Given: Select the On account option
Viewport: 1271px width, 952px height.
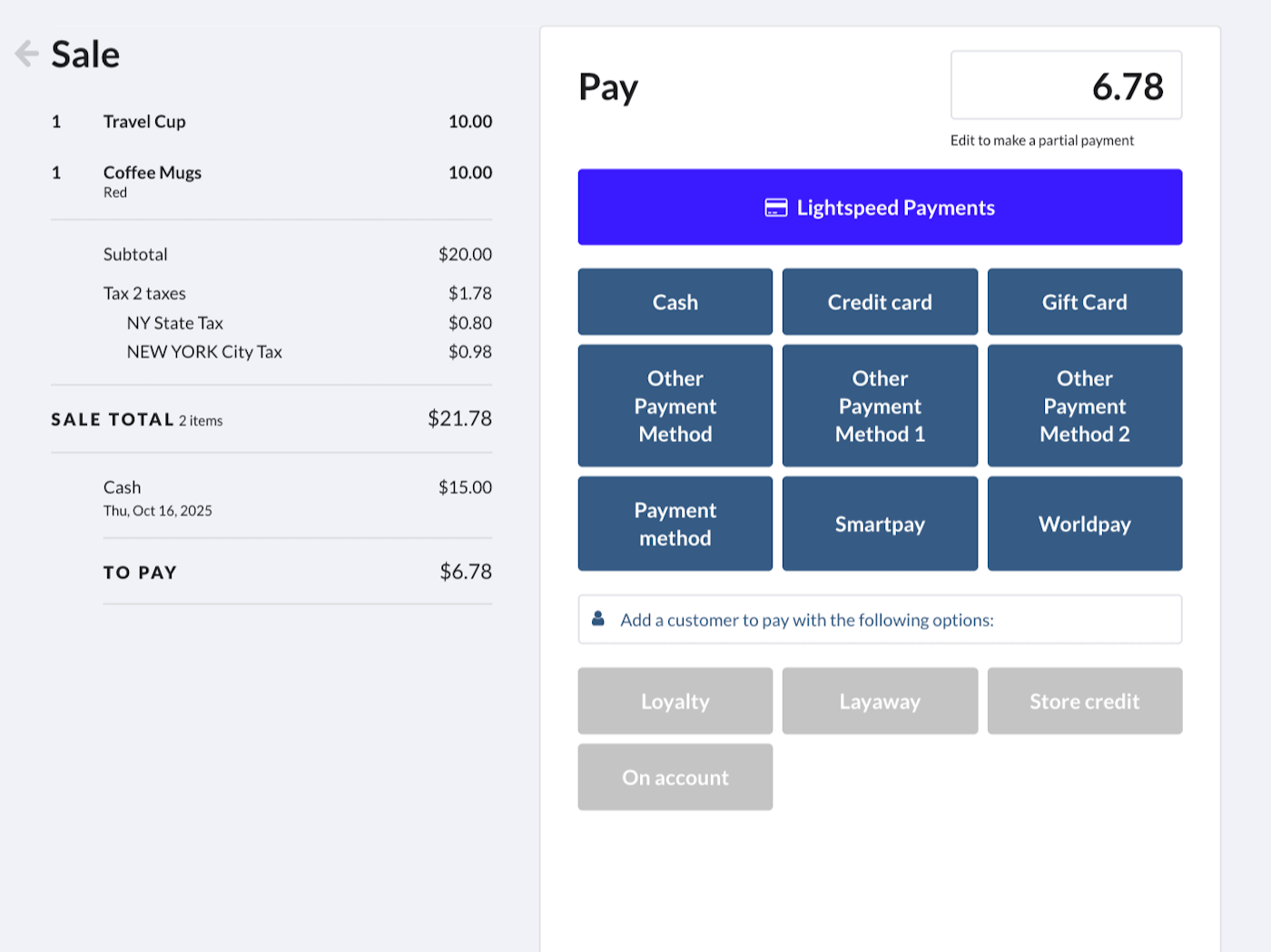Looking at the screenshot, I should [x=675, y=777].
